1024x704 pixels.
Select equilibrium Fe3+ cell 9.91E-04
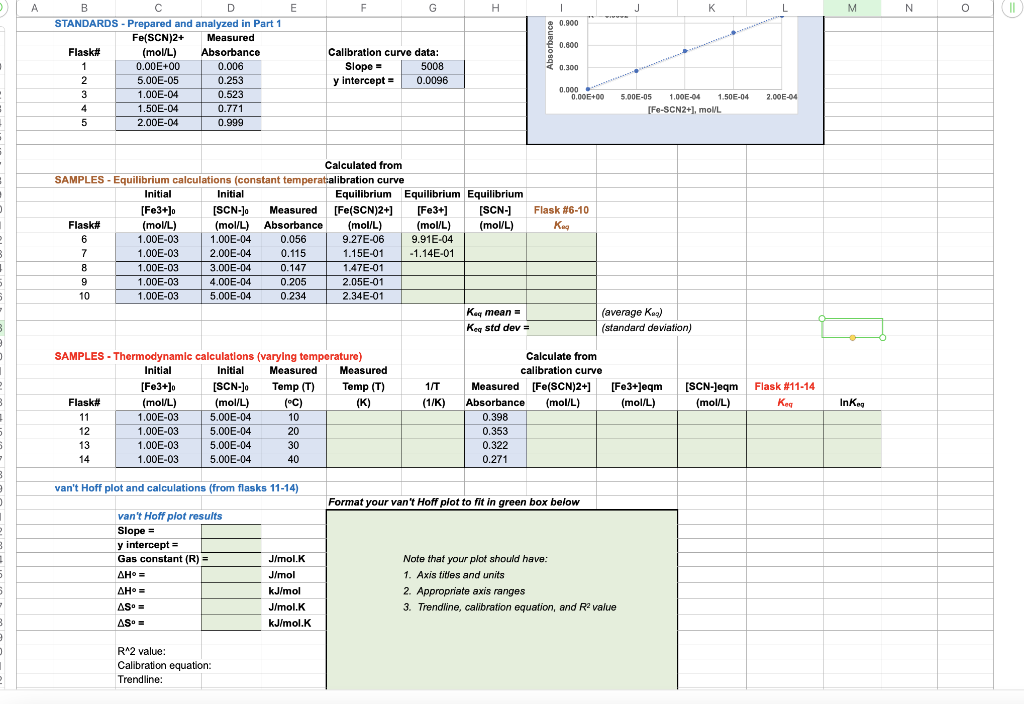[432, 240]
